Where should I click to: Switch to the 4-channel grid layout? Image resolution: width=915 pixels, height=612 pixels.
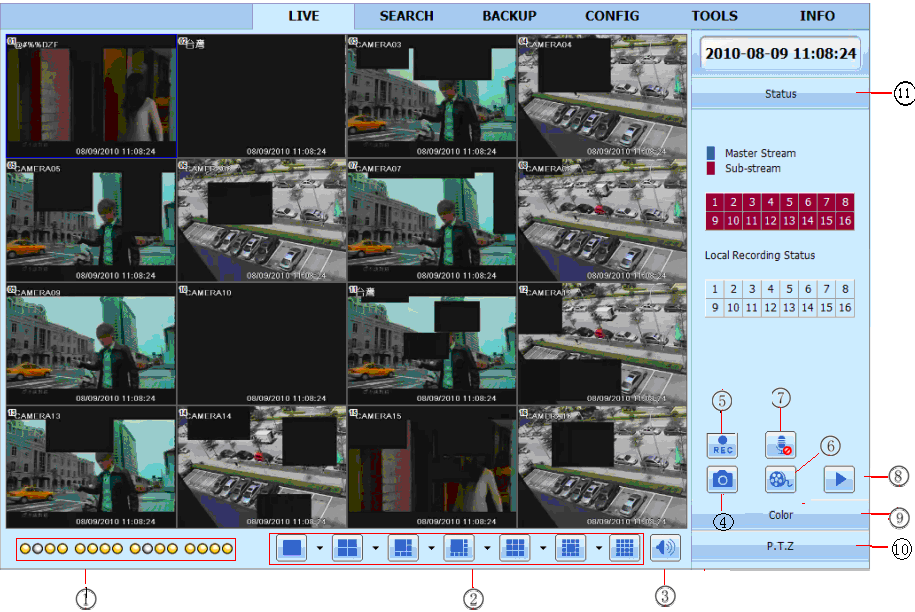tap(347, 548)
